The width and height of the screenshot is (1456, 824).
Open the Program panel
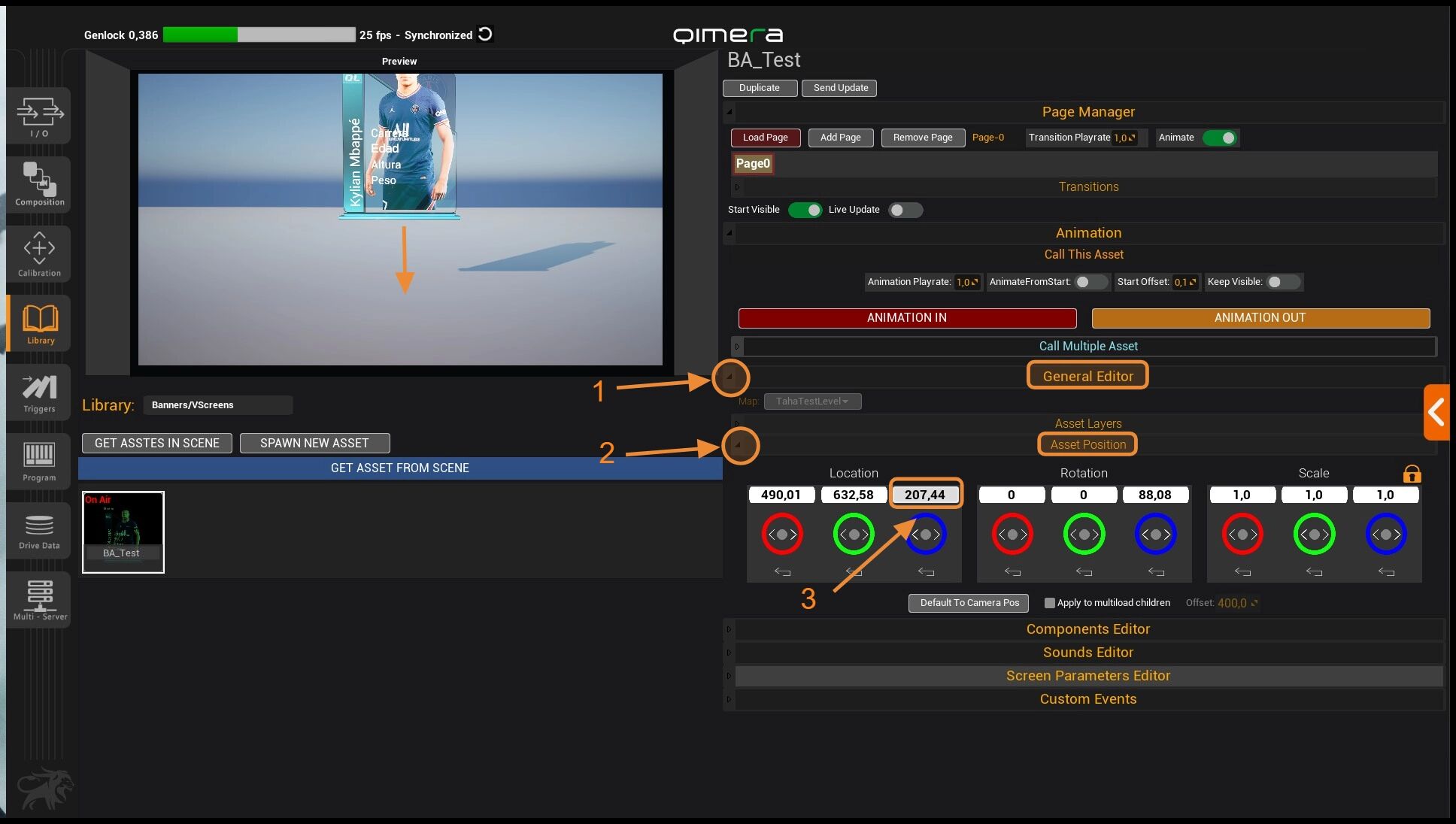(x=39, y=461)
